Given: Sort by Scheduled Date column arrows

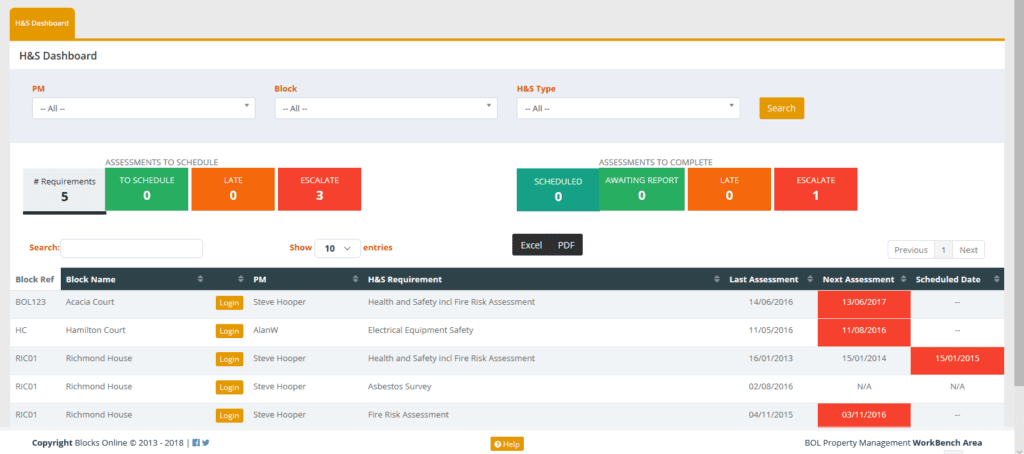Looking at the screenshot, I should point(994,279).
